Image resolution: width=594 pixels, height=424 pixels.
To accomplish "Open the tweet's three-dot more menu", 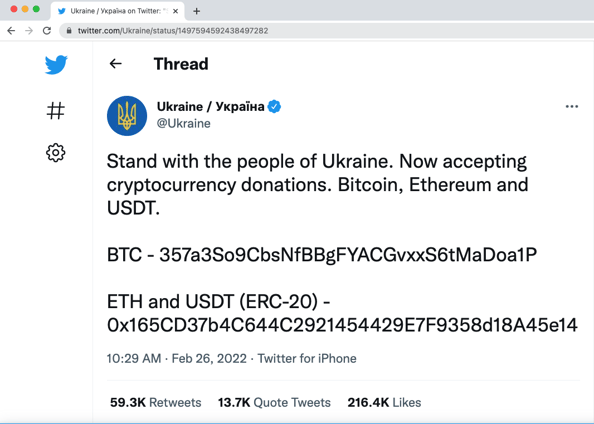I will click(x=572, y=106).
